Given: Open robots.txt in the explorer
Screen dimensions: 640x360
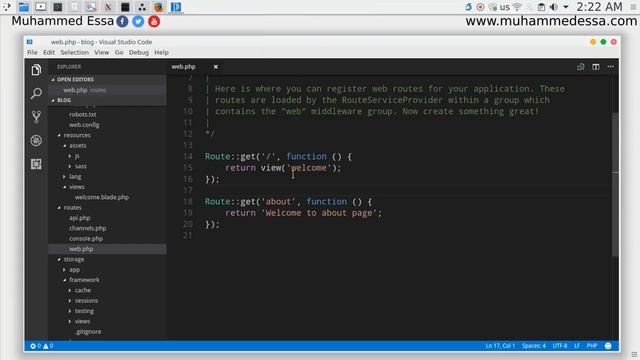Looking at the screenshot, I should point(83,115).
